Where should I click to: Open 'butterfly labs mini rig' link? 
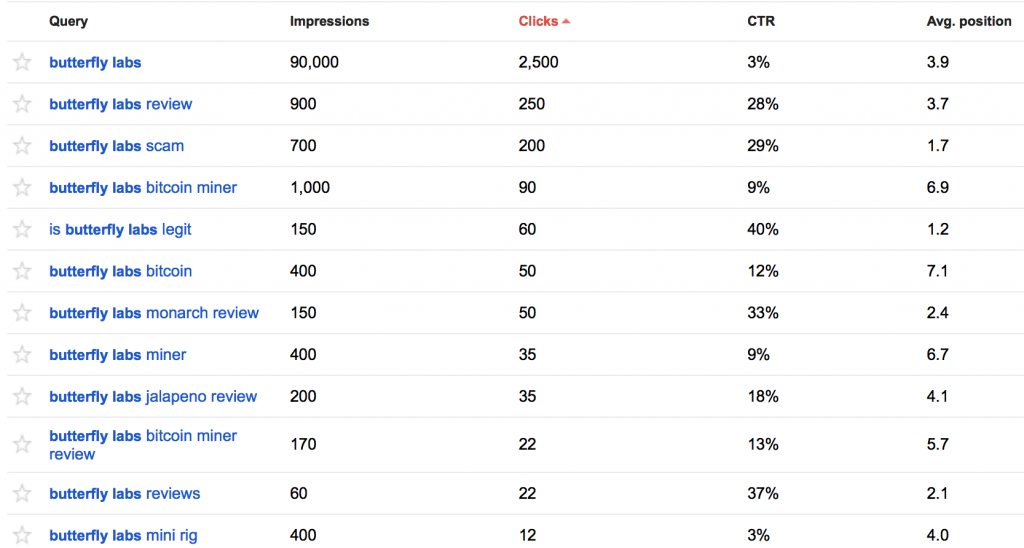[x=123, y=535]
